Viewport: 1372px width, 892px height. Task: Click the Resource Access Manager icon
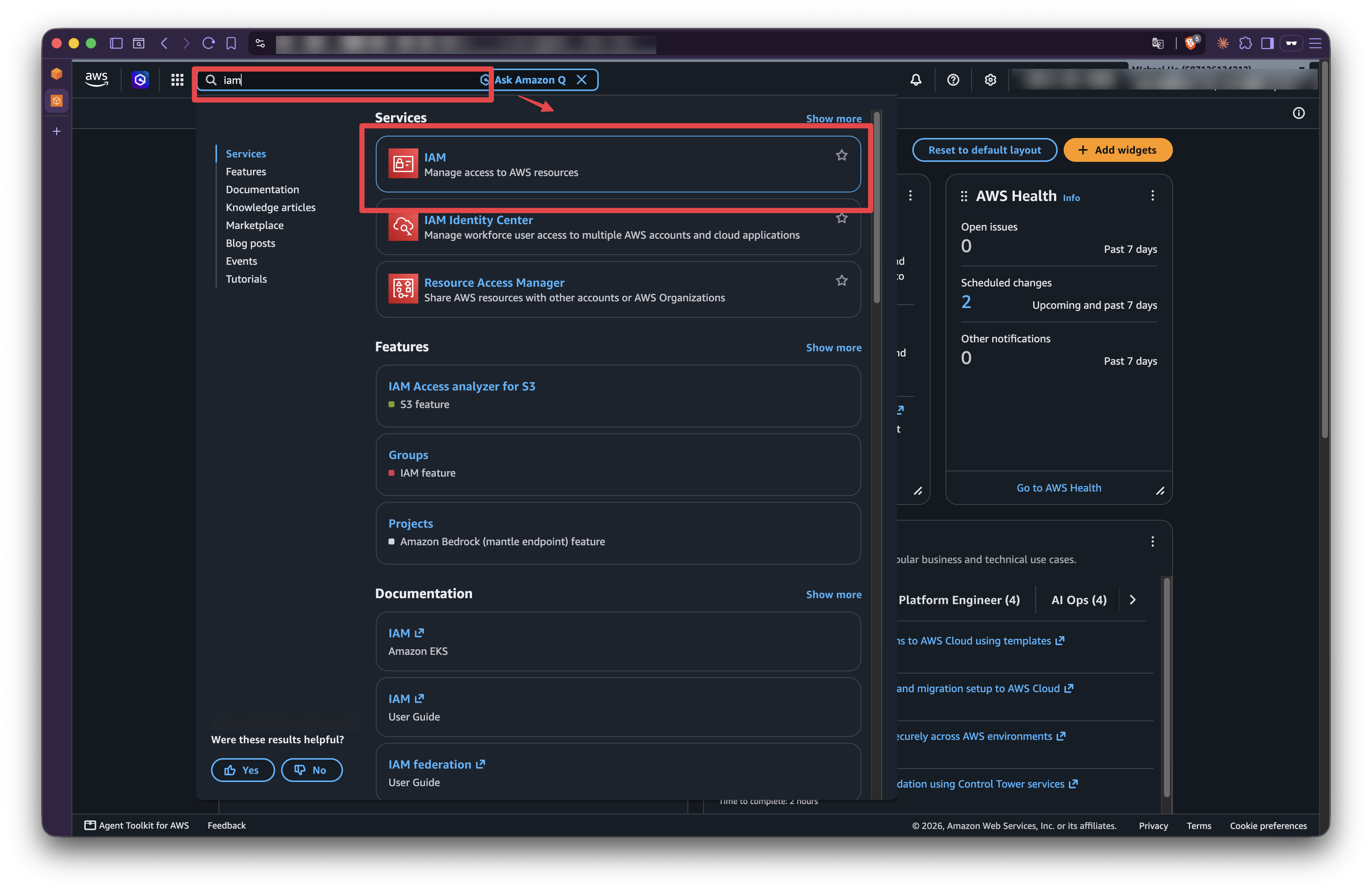[x=403, y=289]
